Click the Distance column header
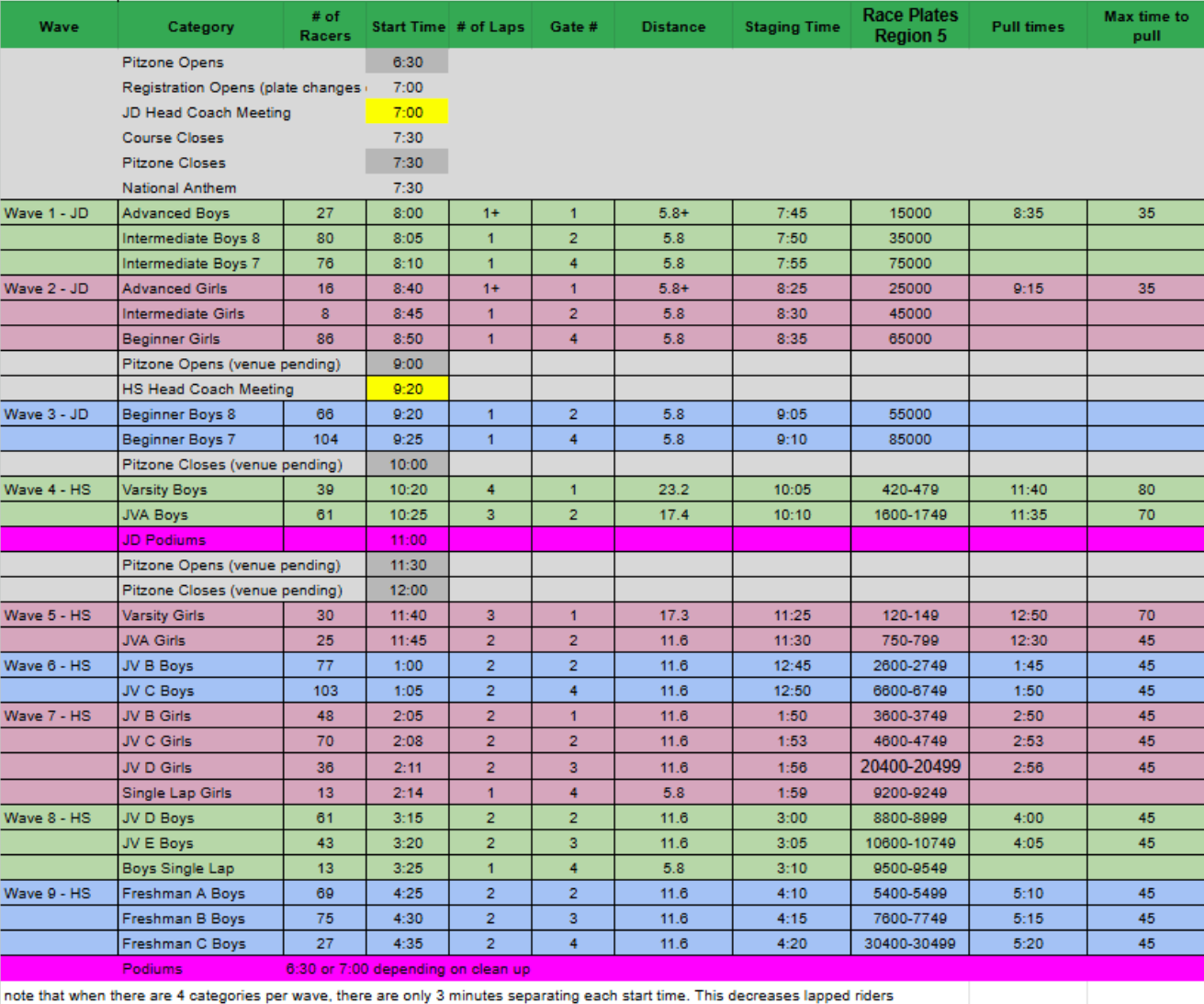Viewport: 1204px width, 1004px height. tap(673, 26)
